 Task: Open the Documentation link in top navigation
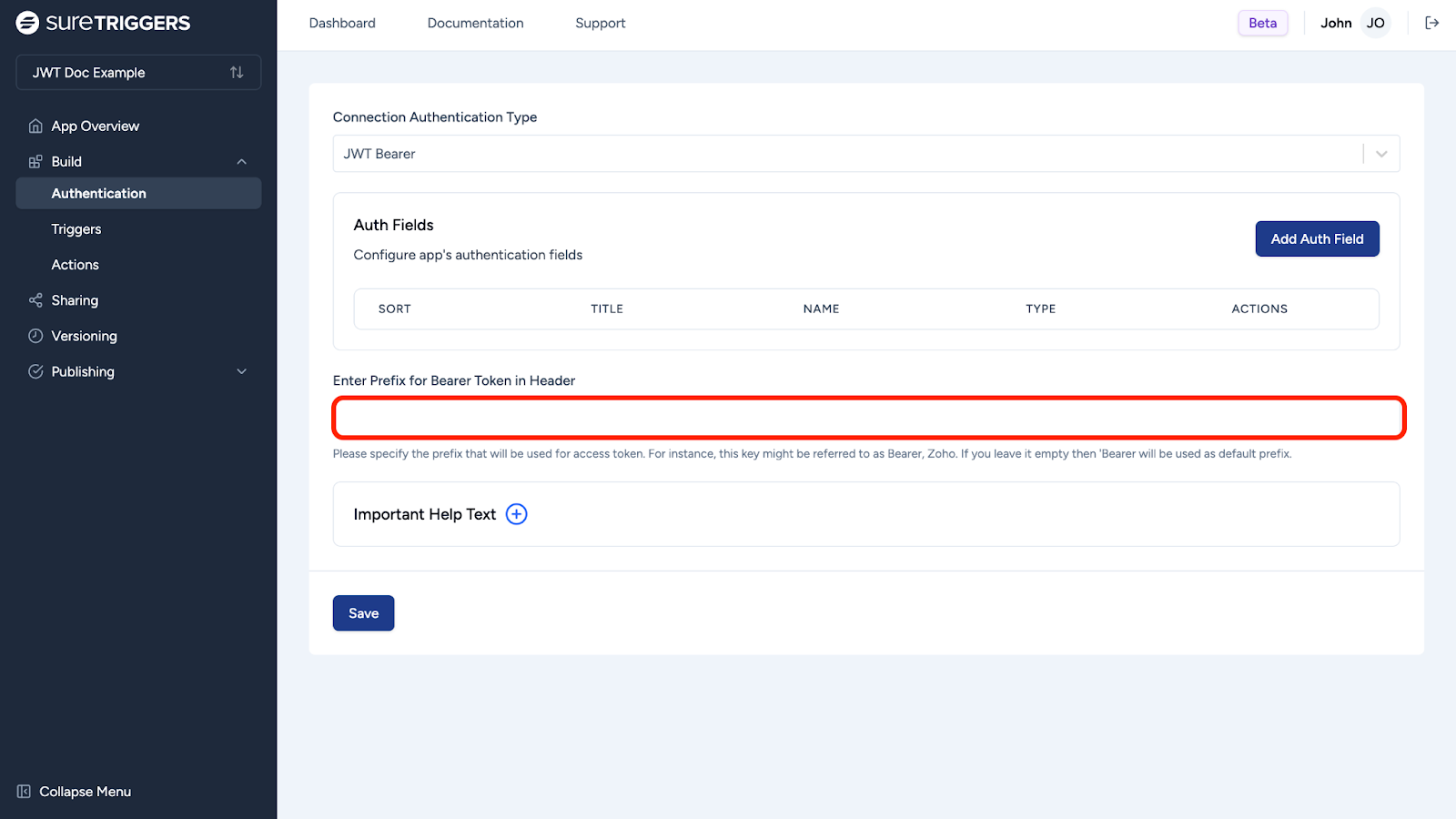475,23
